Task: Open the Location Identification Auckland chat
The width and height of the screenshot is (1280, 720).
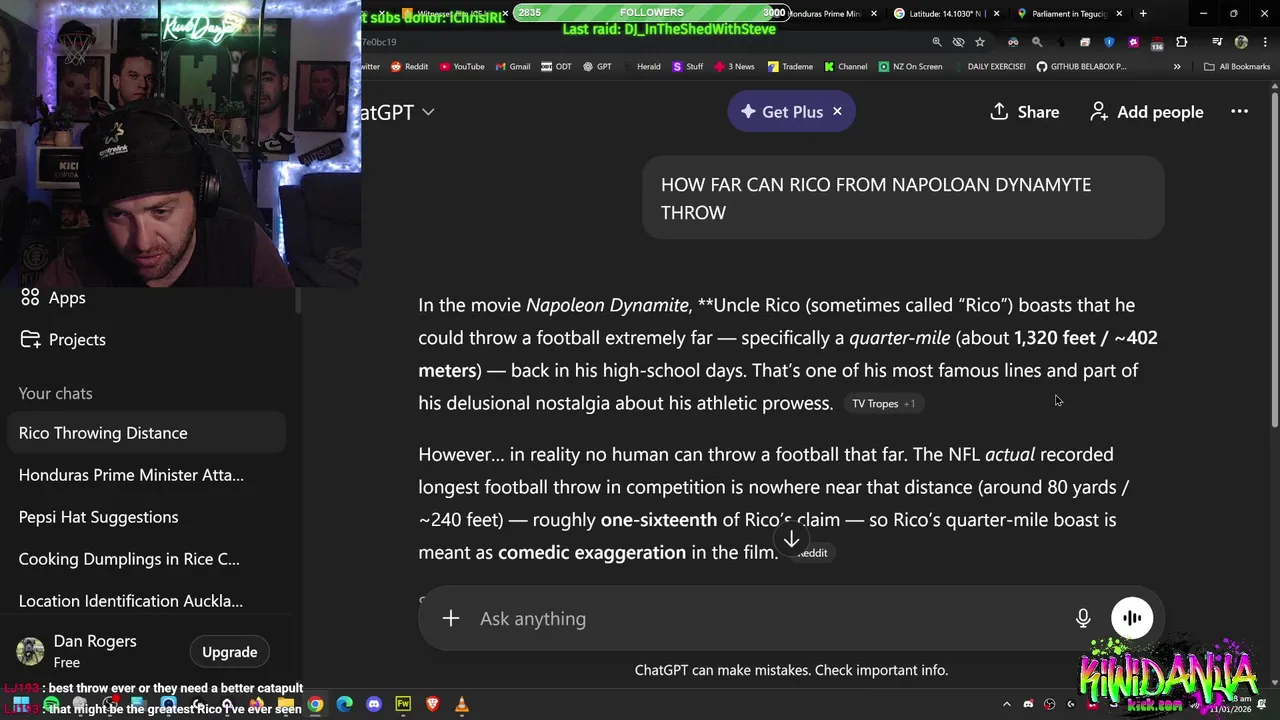Action: point(148,601)
